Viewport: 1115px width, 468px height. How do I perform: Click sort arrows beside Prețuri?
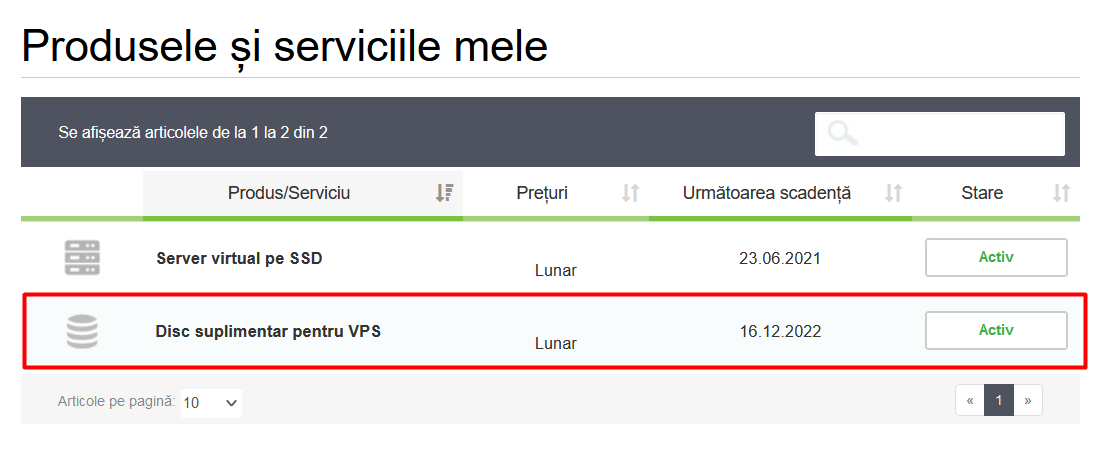pyautogui.click(x=630, y=193)
